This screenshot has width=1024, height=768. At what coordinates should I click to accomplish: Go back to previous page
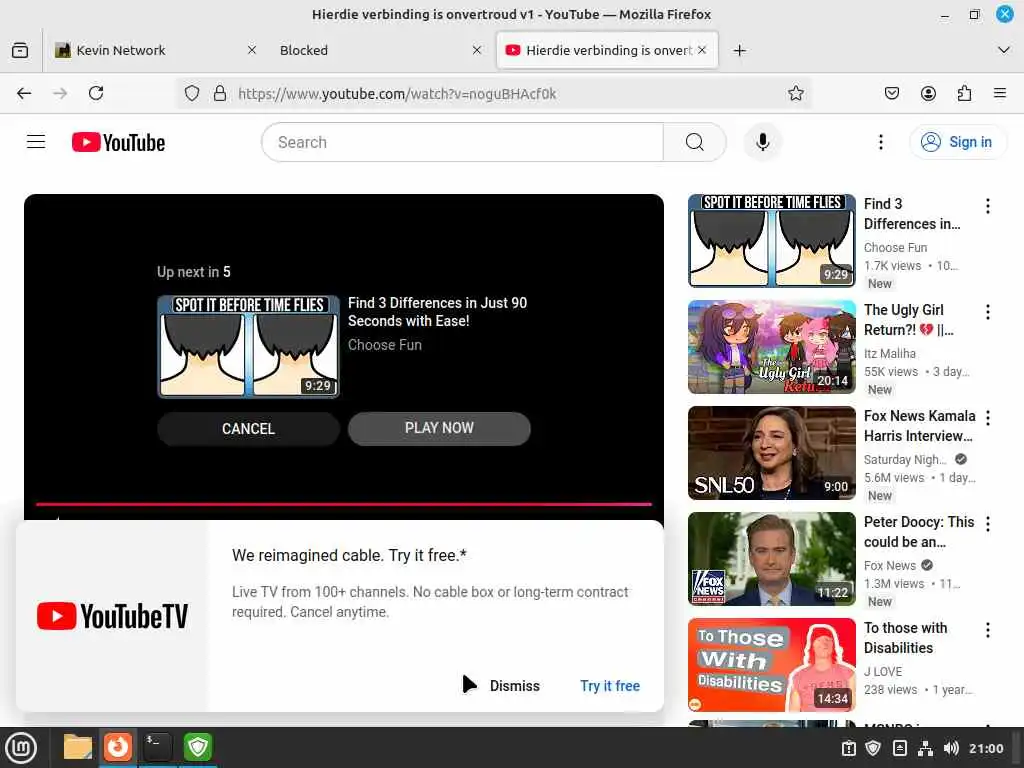24,93
